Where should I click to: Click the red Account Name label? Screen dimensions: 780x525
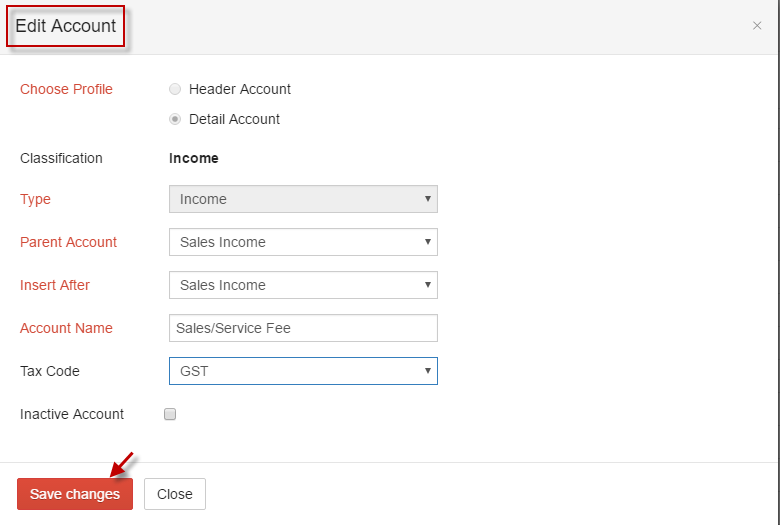[x=66, y=328]
